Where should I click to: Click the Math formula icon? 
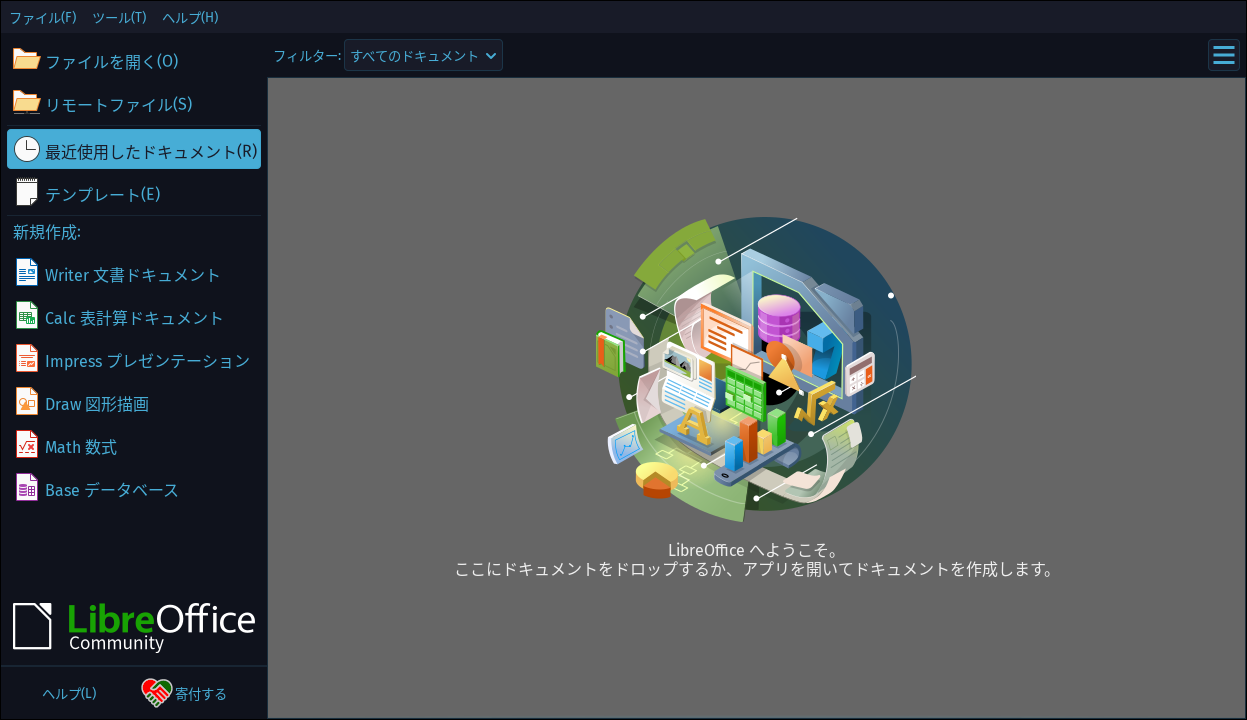point(27,445)
